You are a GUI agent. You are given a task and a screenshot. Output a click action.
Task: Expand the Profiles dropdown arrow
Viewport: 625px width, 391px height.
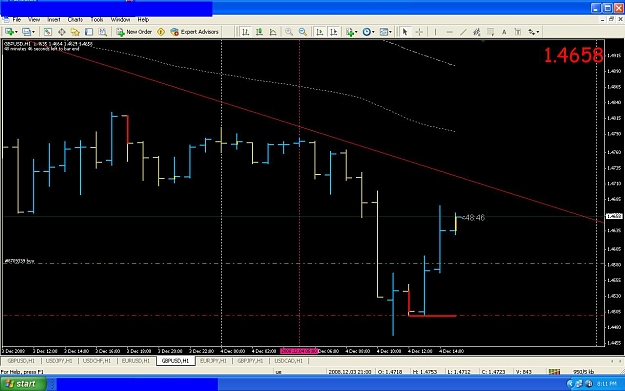(33, 32)
